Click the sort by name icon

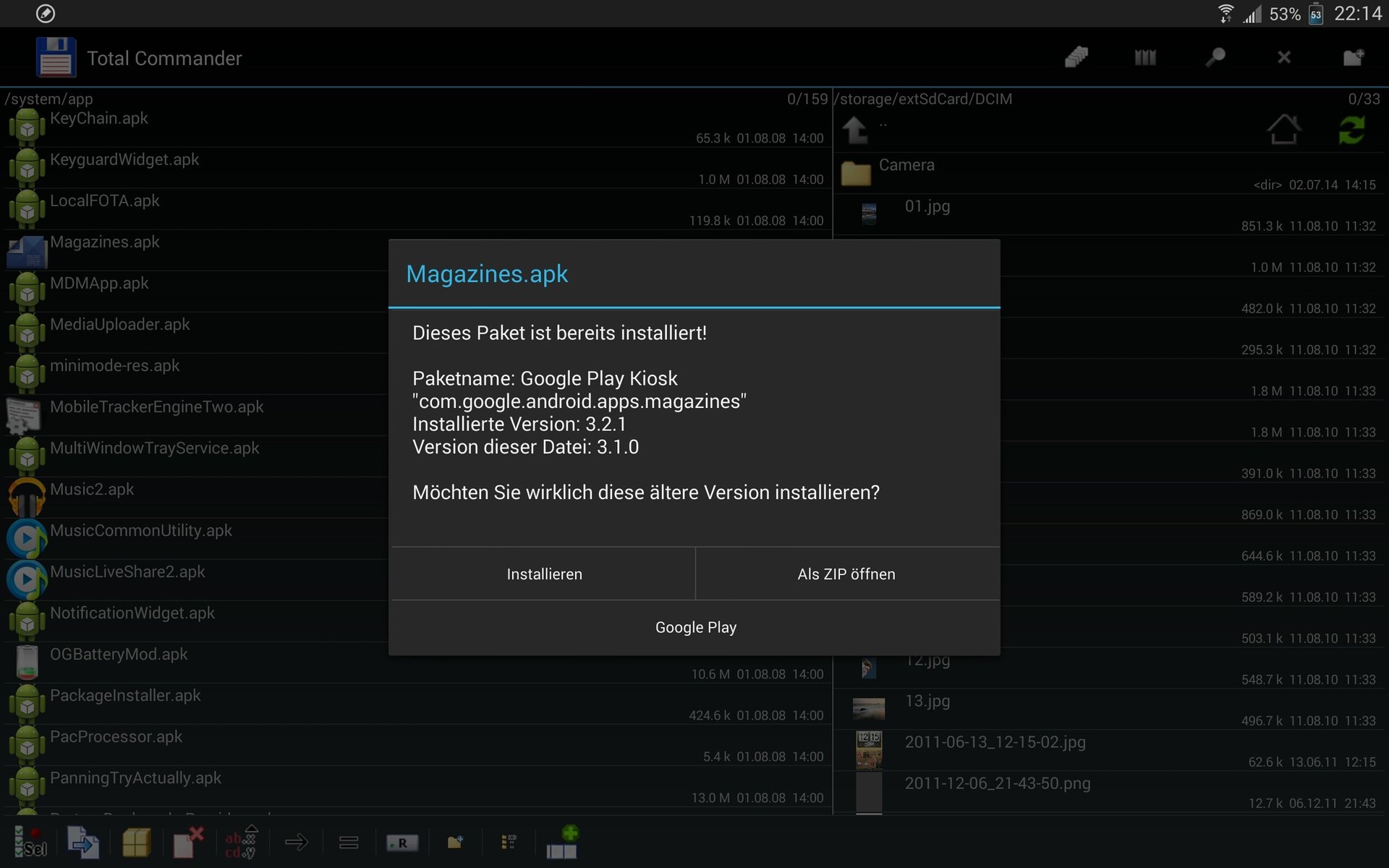click(242, 843)
